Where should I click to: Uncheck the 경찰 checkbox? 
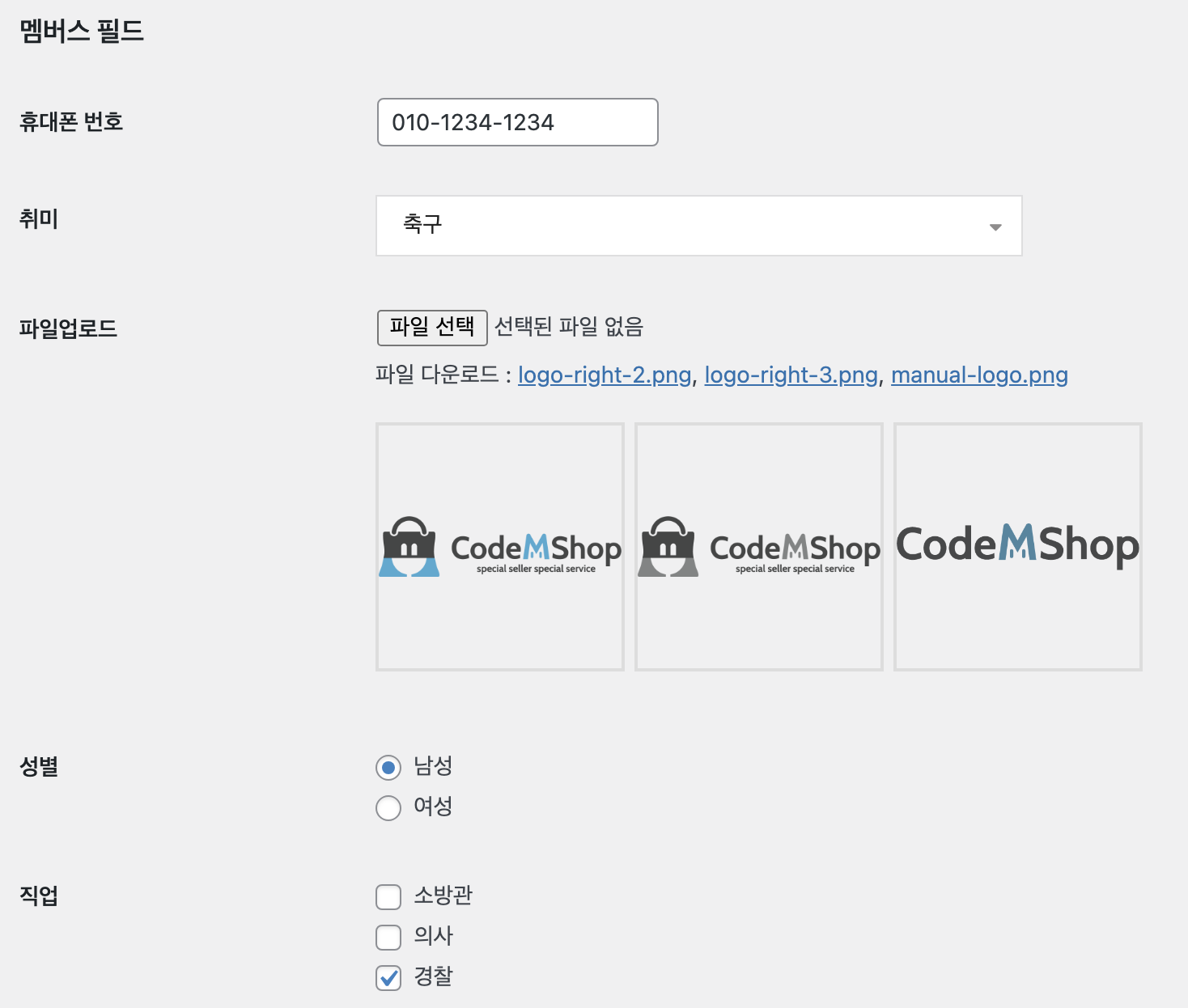(388, 977)
